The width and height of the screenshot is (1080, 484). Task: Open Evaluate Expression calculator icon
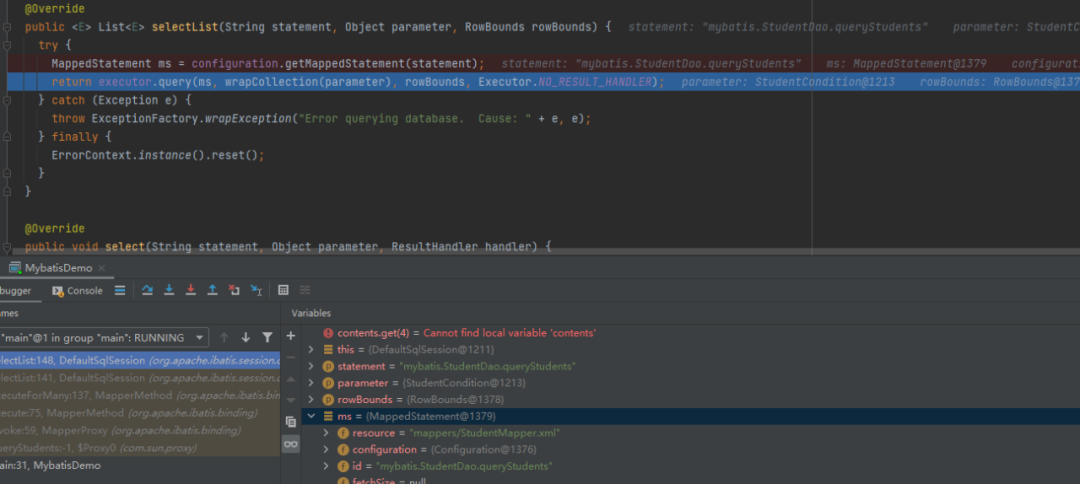point(283,291)
